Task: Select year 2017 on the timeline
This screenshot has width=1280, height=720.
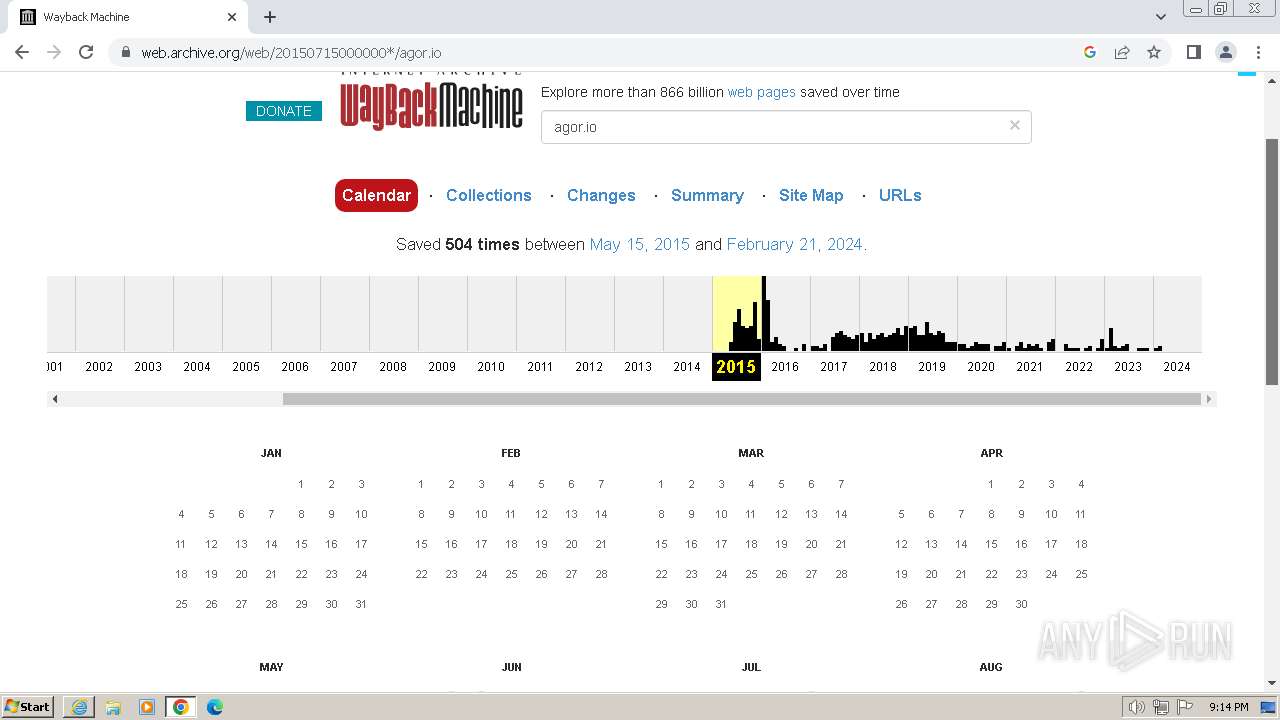Action: [834, 366]
